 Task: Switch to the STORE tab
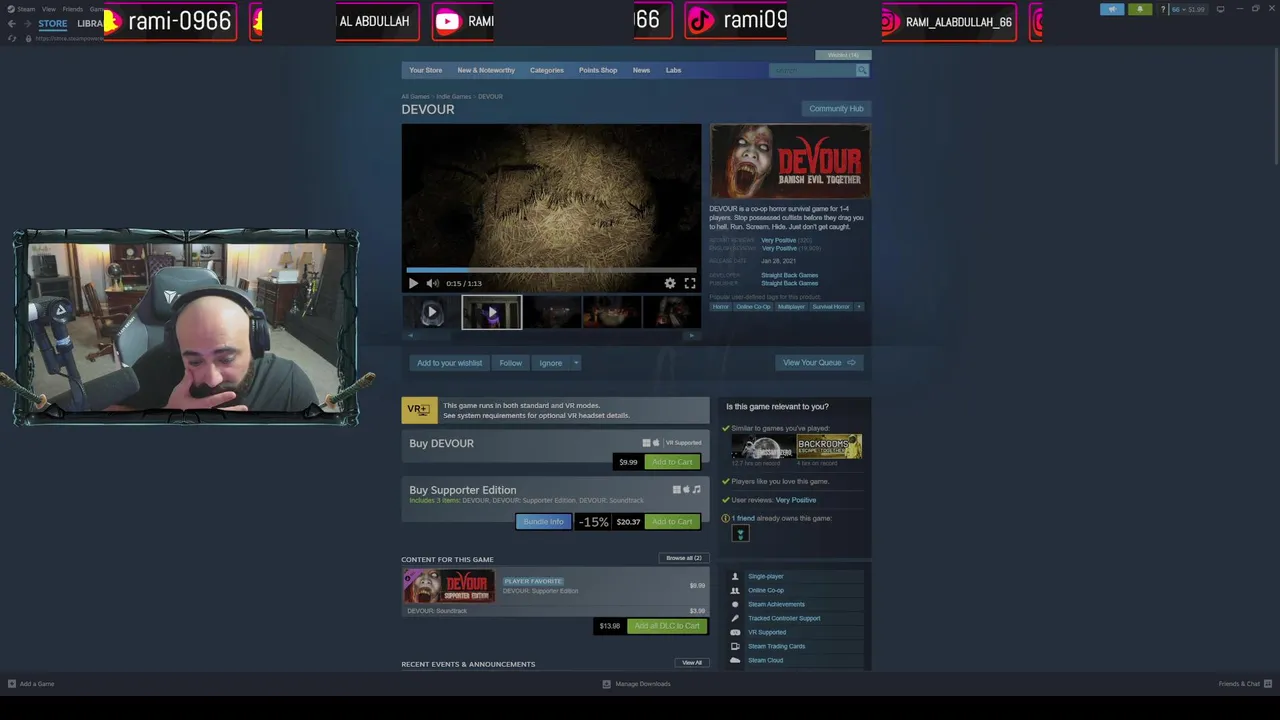pyautogui.click(x=52, y=23)
